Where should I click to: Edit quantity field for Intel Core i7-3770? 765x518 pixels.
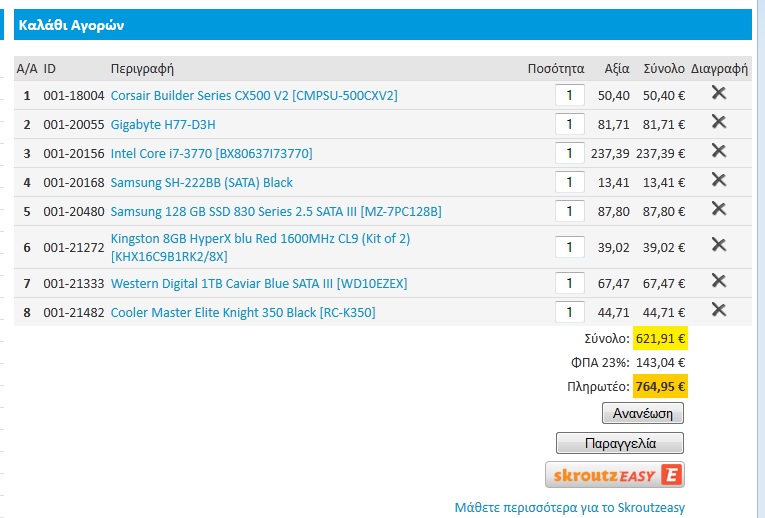point(569,153)
